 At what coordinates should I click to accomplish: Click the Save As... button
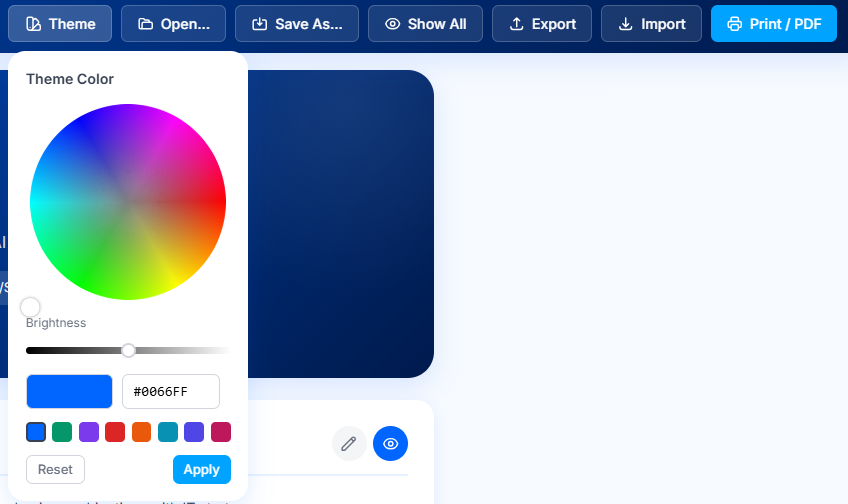pos(297,24)
